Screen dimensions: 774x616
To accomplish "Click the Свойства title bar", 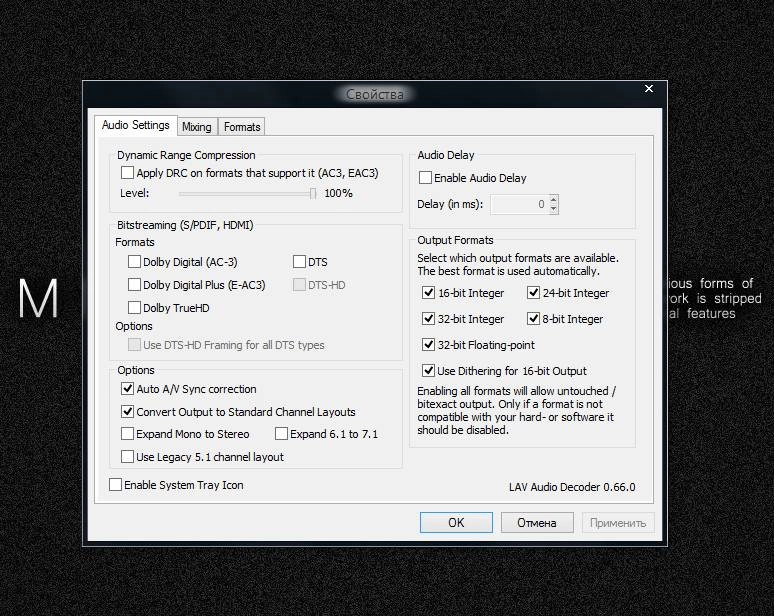I will click(374, 94).
